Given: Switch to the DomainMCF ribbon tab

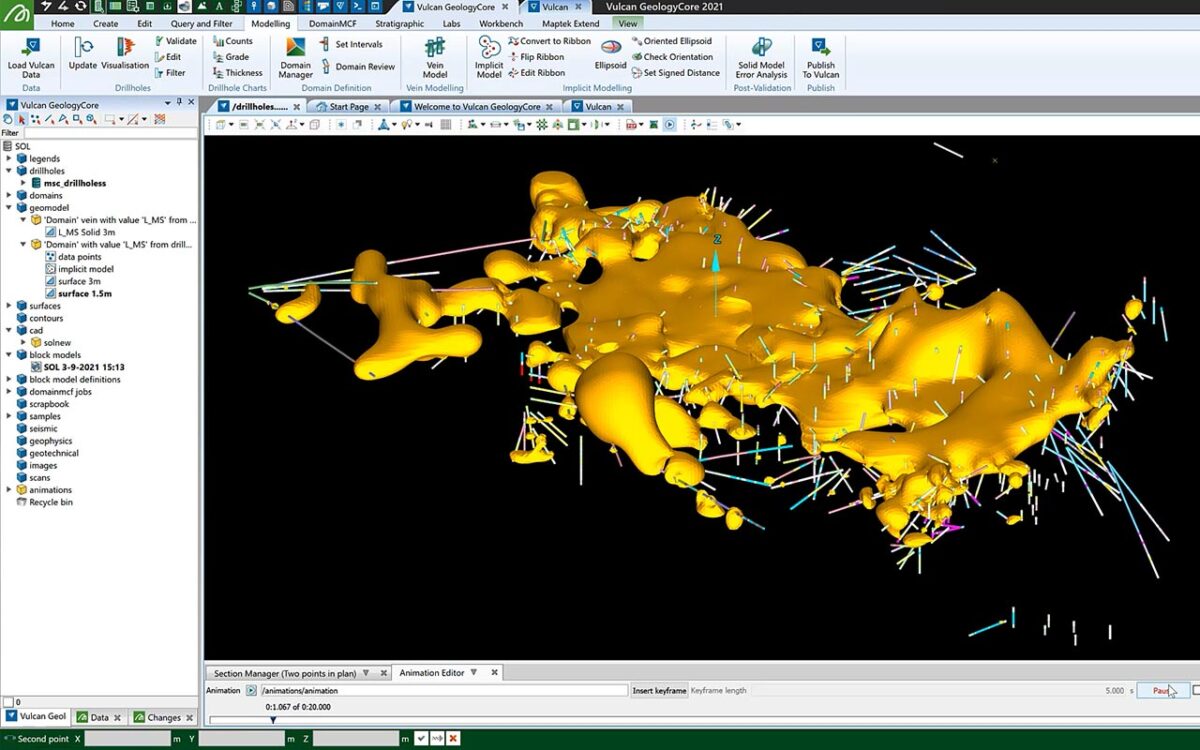Looking at the screenshot, I should [332, 23].
